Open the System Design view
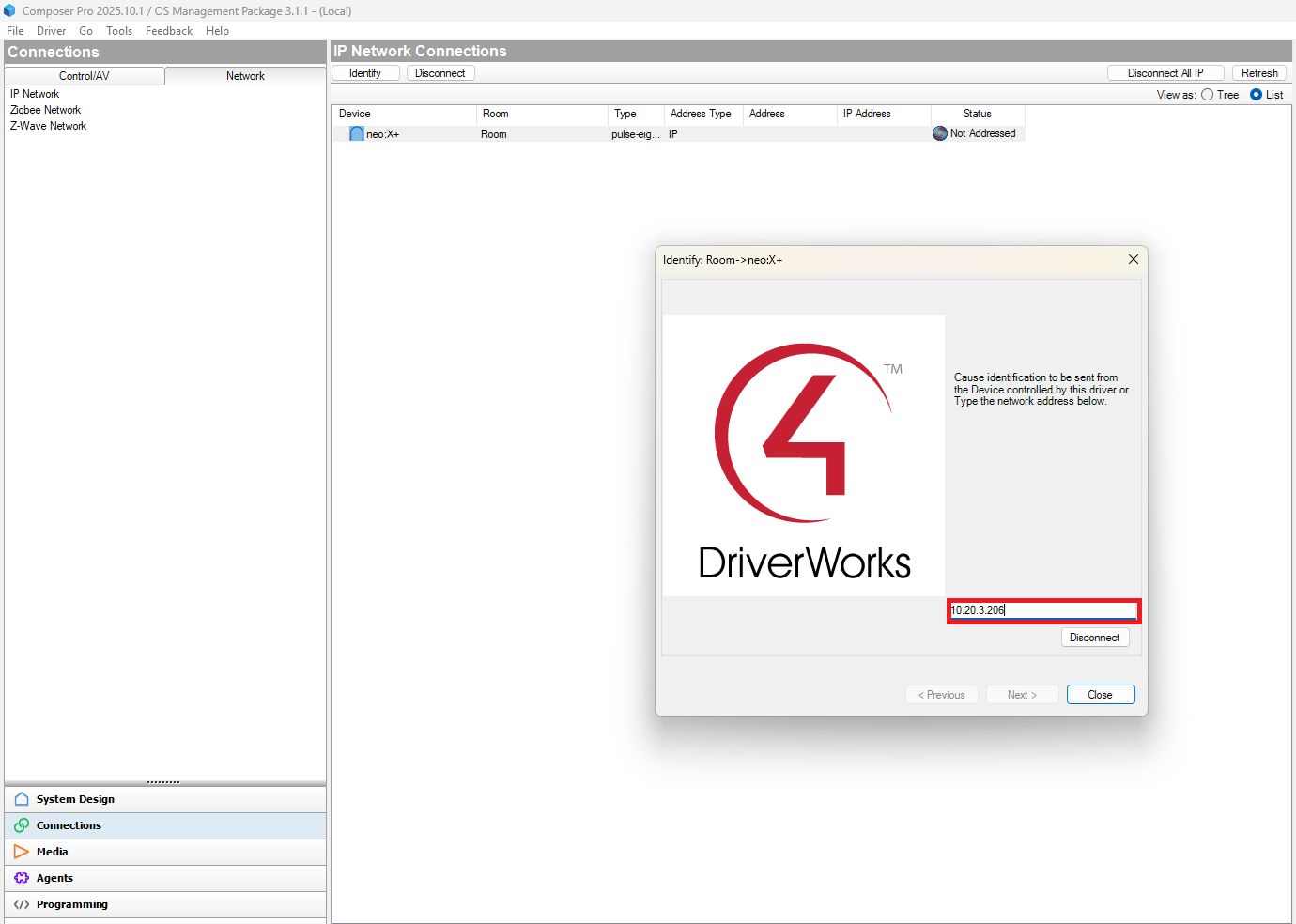Screen dimensions: 1296x924 [165, 799]
